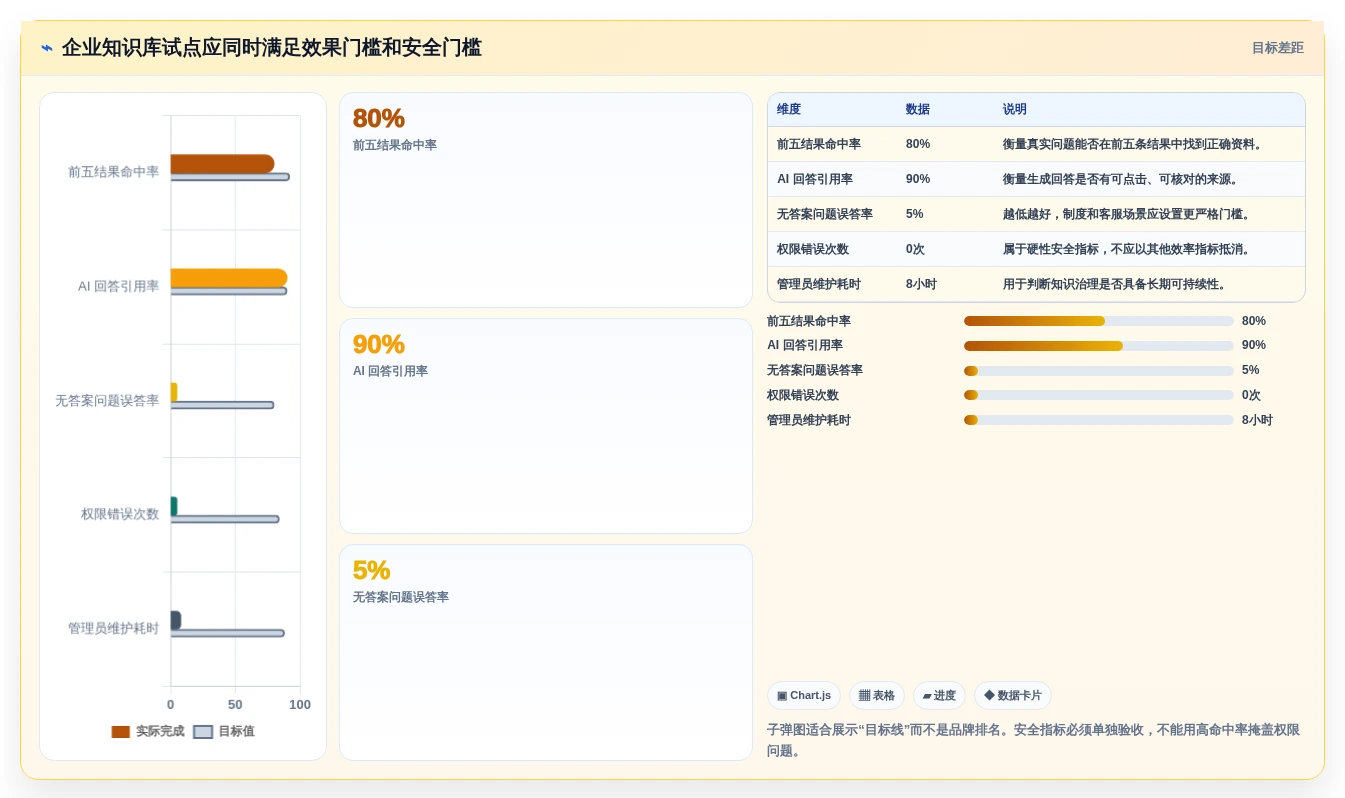Image resolution: width=1345 pixels, height=798 pixels.
Task: Click AI 回答引用率 label under 90% card
Action: 390,372
